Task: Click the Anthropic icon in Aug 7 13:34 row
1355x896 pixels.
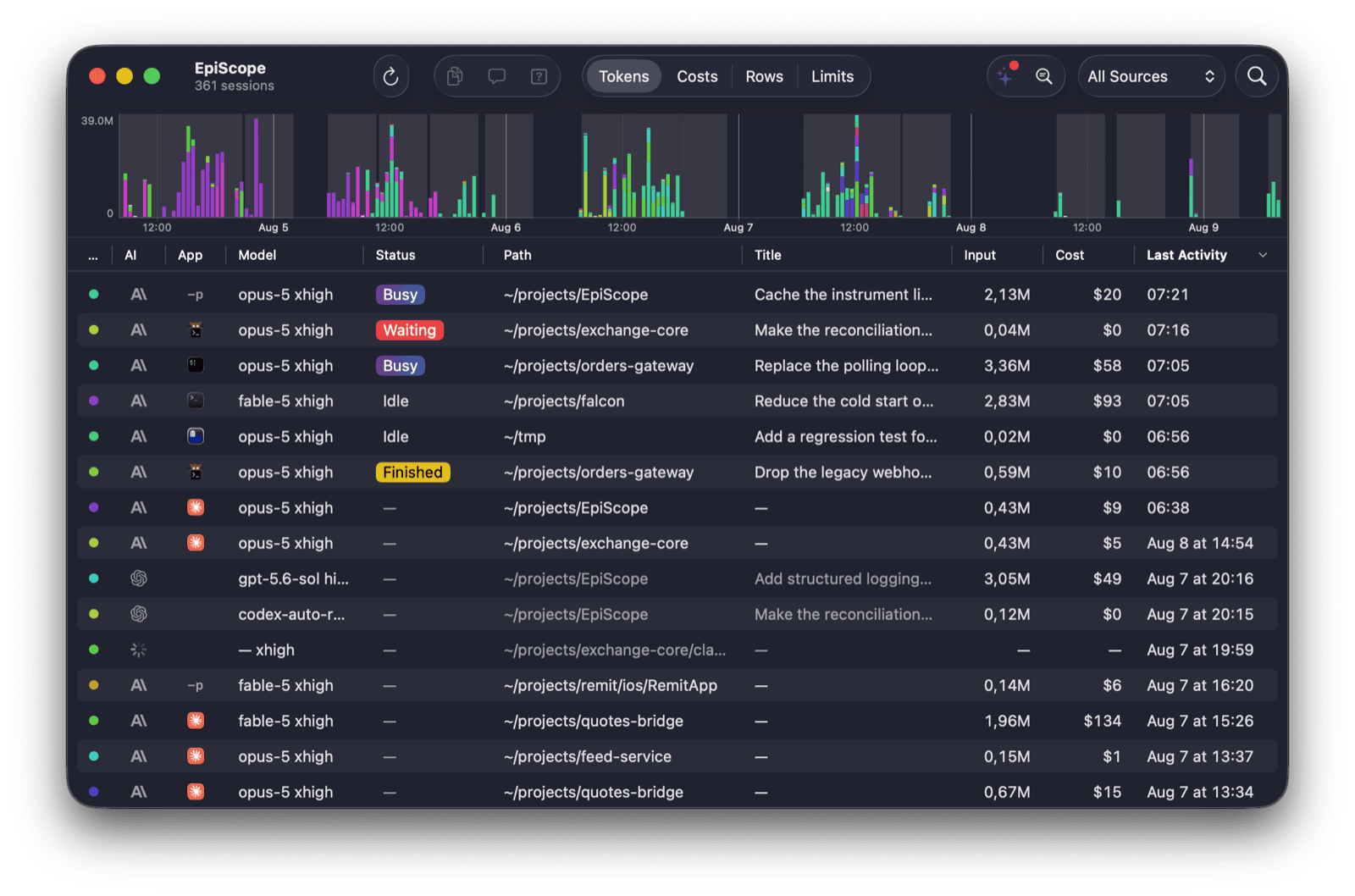Action: tap(139, 793)
